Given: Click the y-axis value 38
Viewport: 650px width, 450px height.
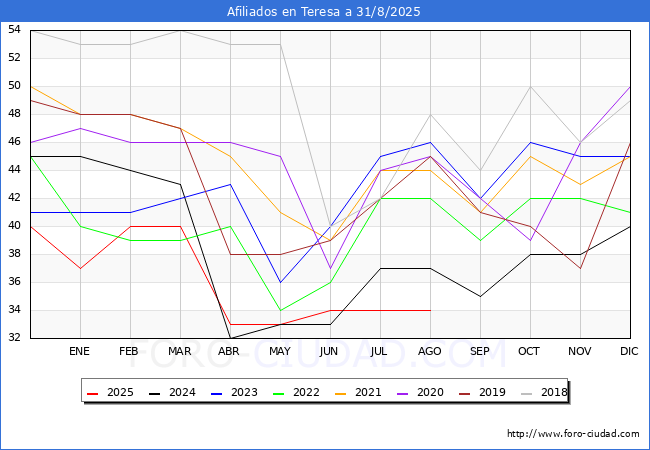Looking at the screenshot, I should (x=15, y=254).
